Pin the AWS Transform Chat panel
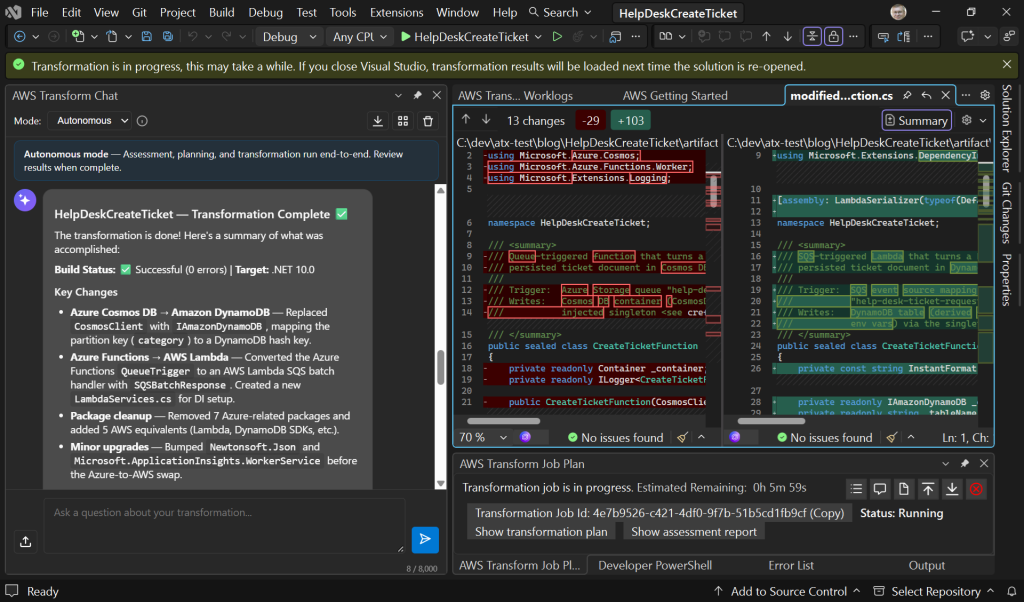Image resolution: width=1024 pixels, height=602 pixels. pyautogui.click(x=417, y=95)
